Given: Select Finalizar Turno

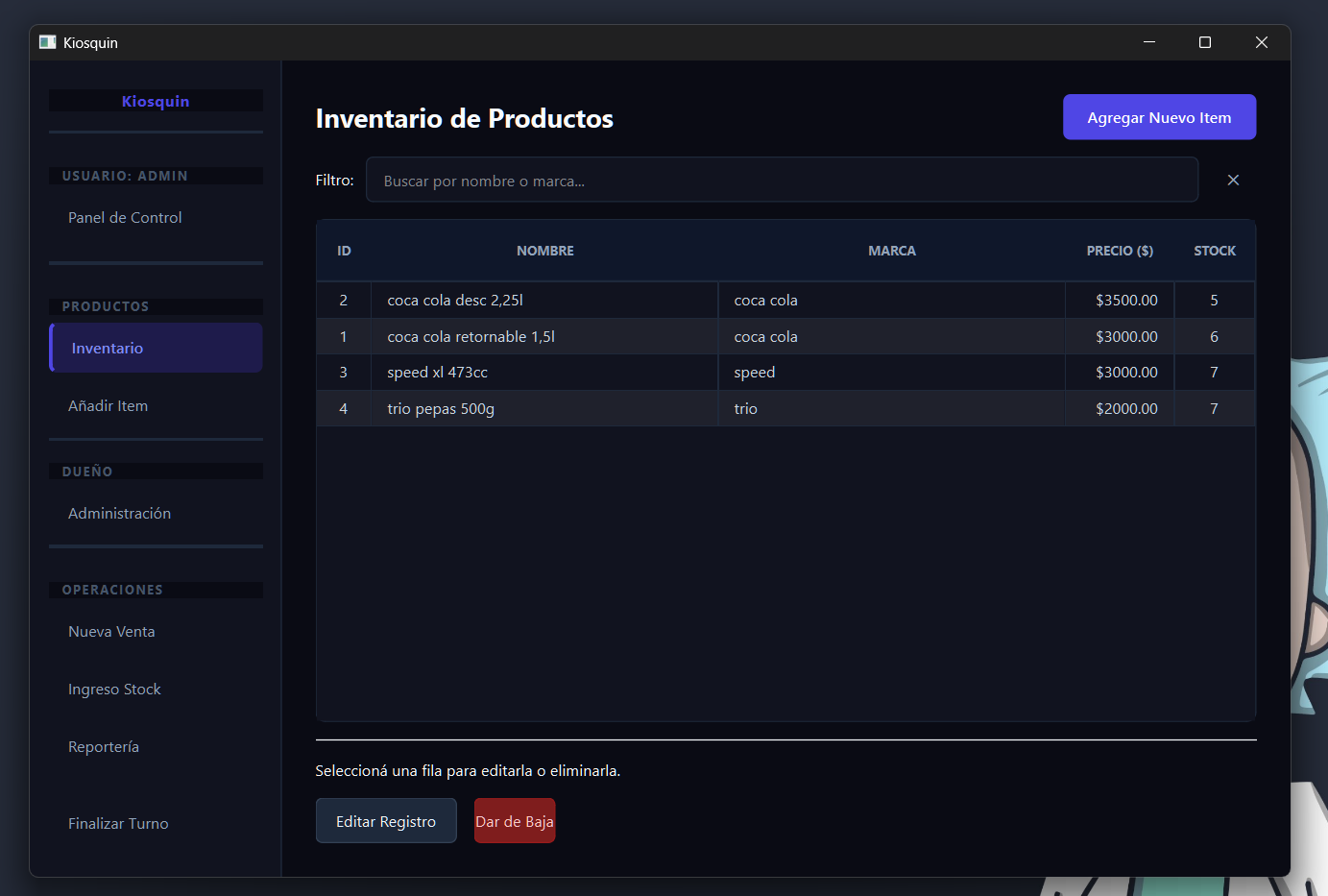Looking at the screenshot, I should (x=118, y=823).
